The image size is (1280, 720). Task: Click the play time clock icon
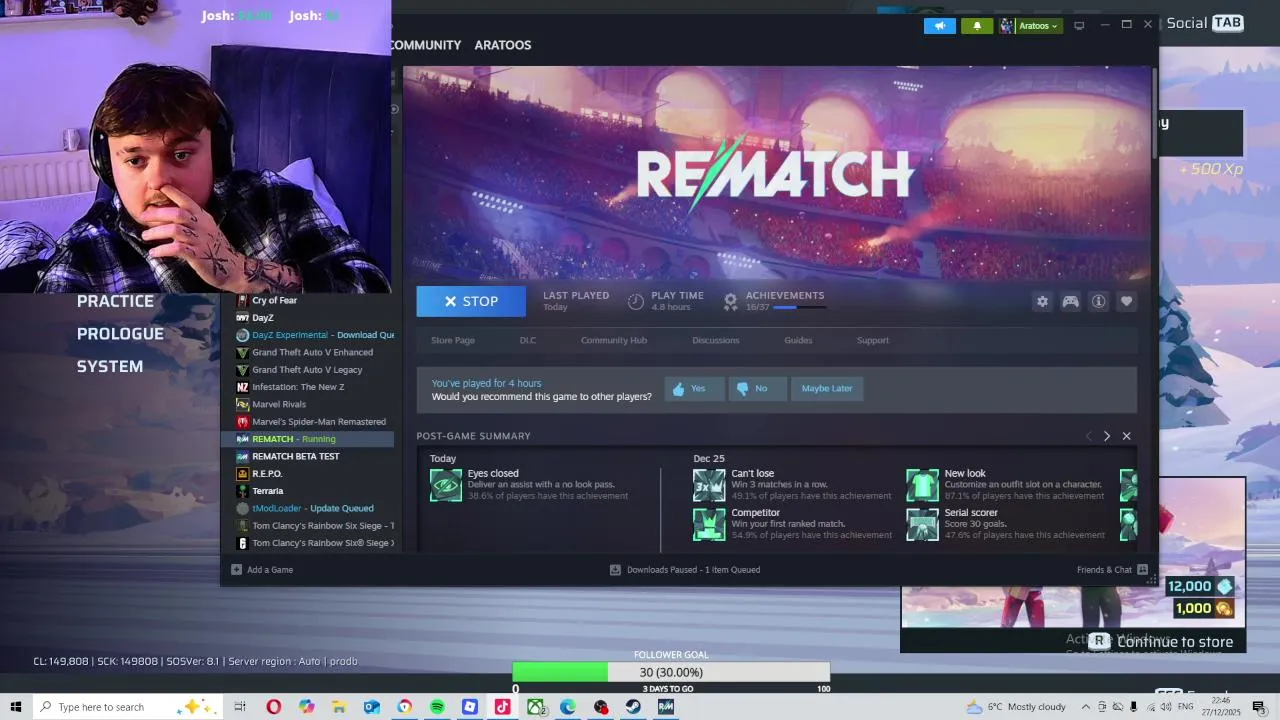point(636,301)
